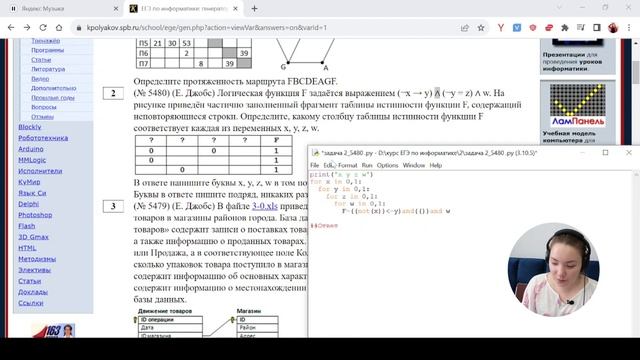Click the page vertical scrollbar thumb
The image size is (640, 360).
click(x=636, y=73)
